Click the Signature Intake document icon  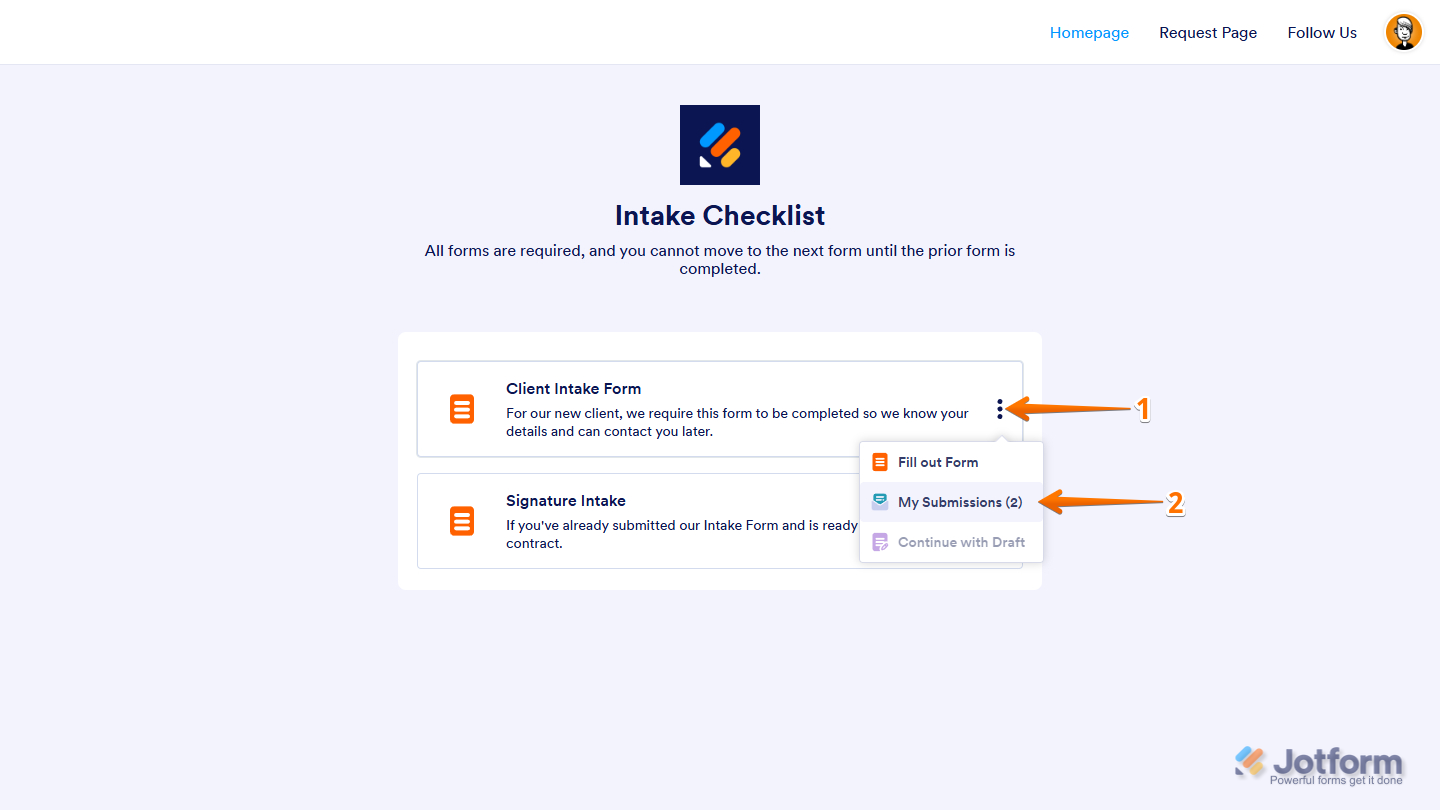(x=461, y=521)
